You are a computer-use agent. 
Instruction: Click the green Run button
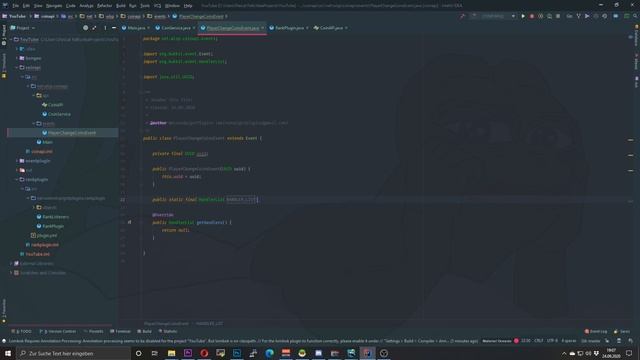523,16
